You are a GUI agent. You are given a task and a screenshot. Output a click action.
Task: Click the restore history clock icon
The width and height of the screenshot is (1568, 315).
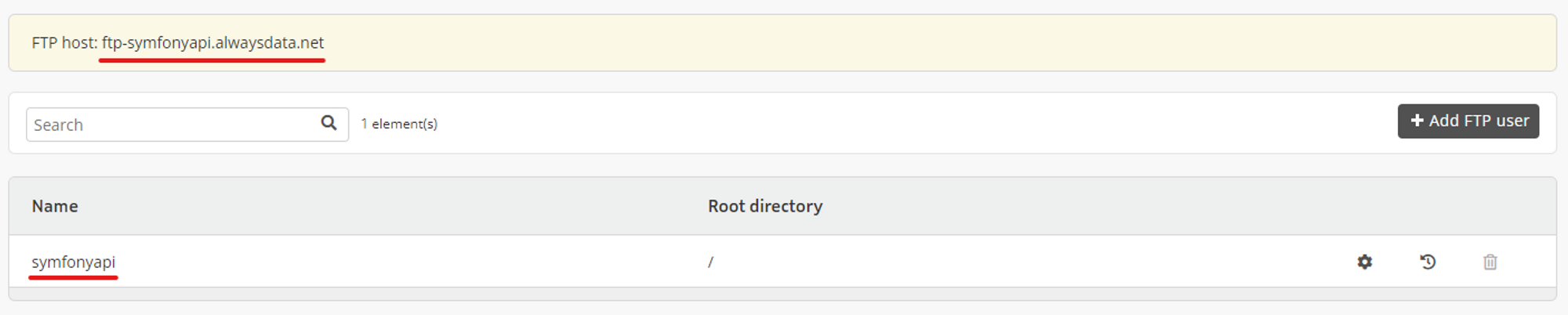tap(1428, 262)
